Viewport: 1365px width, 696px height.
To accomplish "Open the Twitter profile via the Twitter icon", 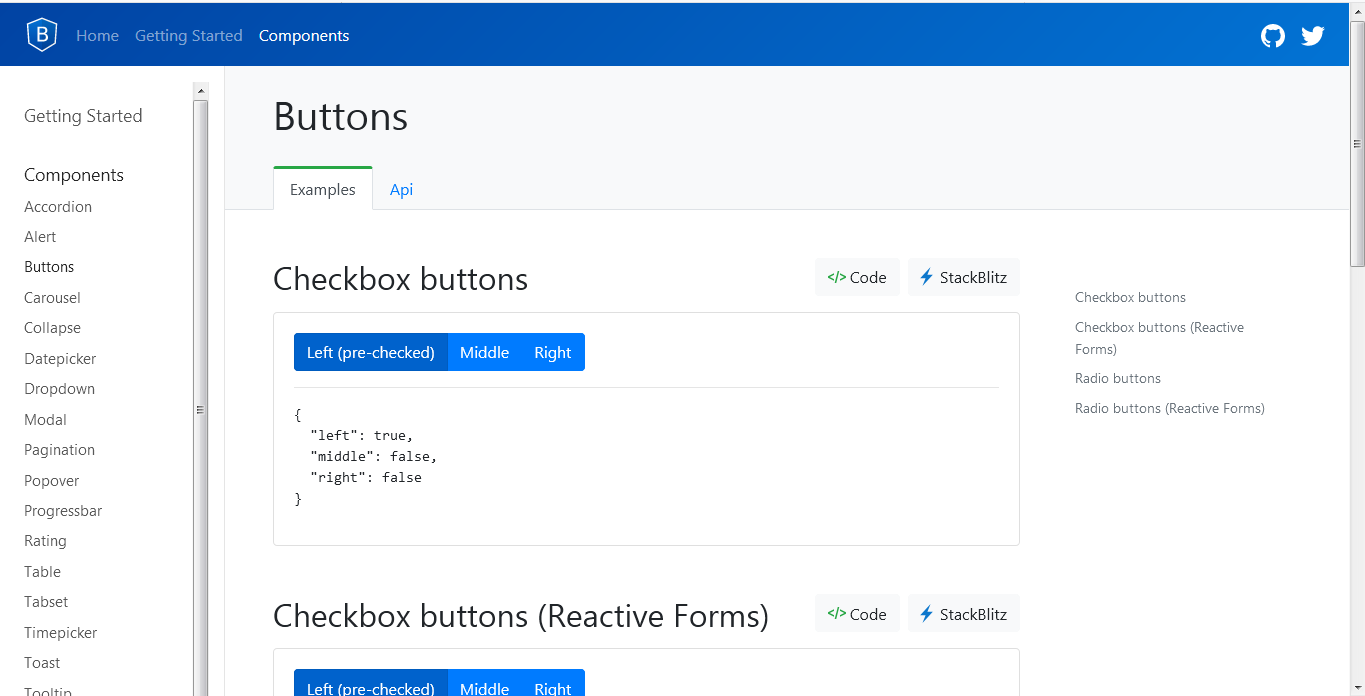I will [x=1313, y=35].
